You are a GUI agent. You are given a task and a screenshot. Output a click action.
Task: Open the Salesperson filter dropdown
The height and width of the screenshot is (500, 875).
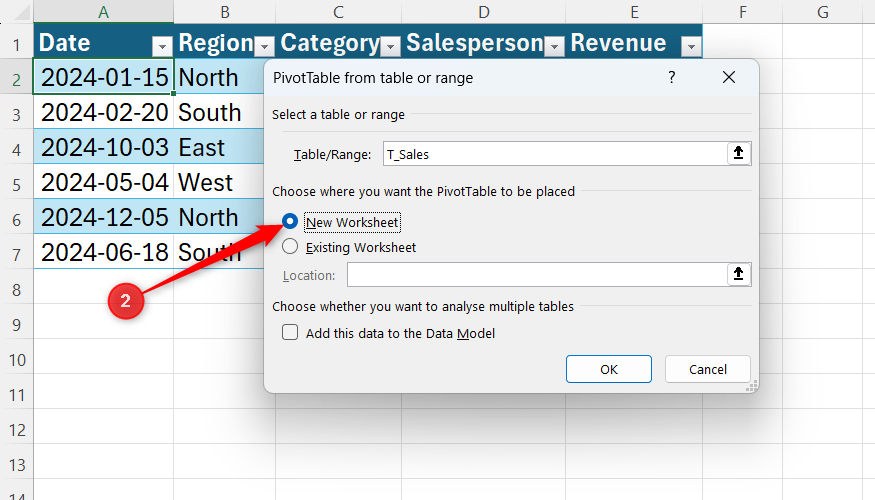[554, 46]
